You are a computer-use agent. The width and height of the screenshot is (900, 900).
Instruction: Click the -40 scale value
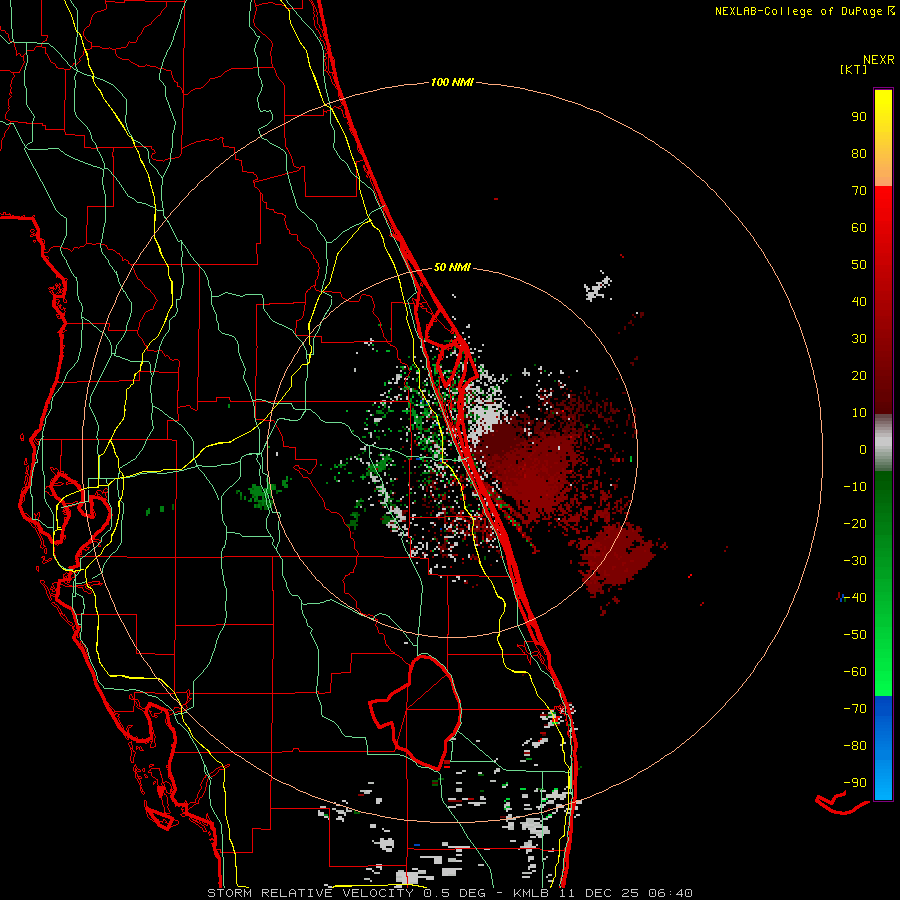[x=855, y=598]
